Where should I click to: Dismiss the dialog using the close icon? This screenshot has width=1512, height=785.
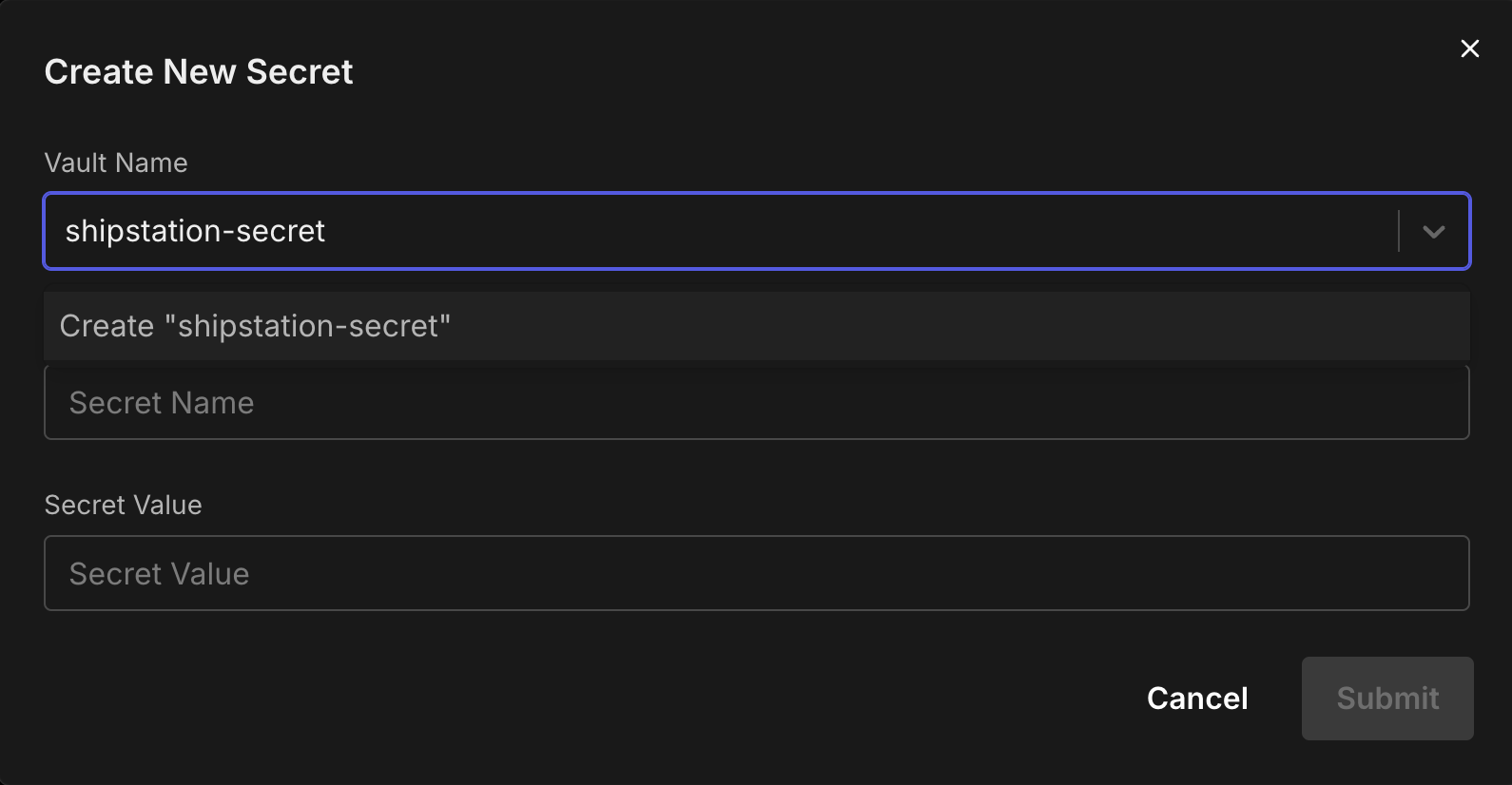pyautogui.click(x=1469, y=48)
